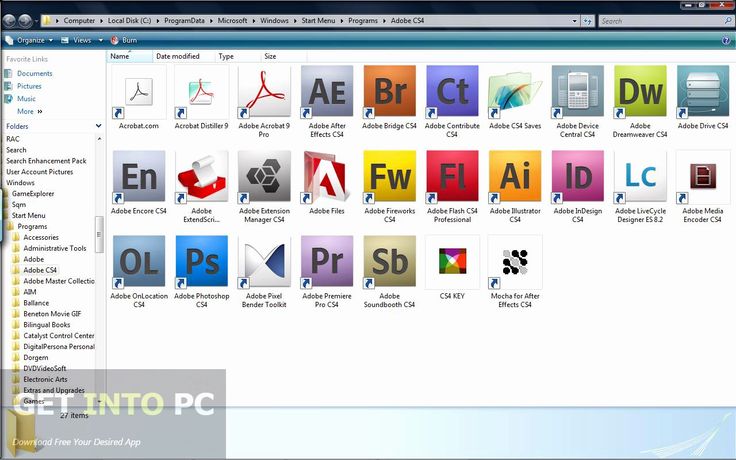Viewport: 736px width, 460px height.
Task: Select the Adobe Encore CS4 icon
Action: coord(139,177)
